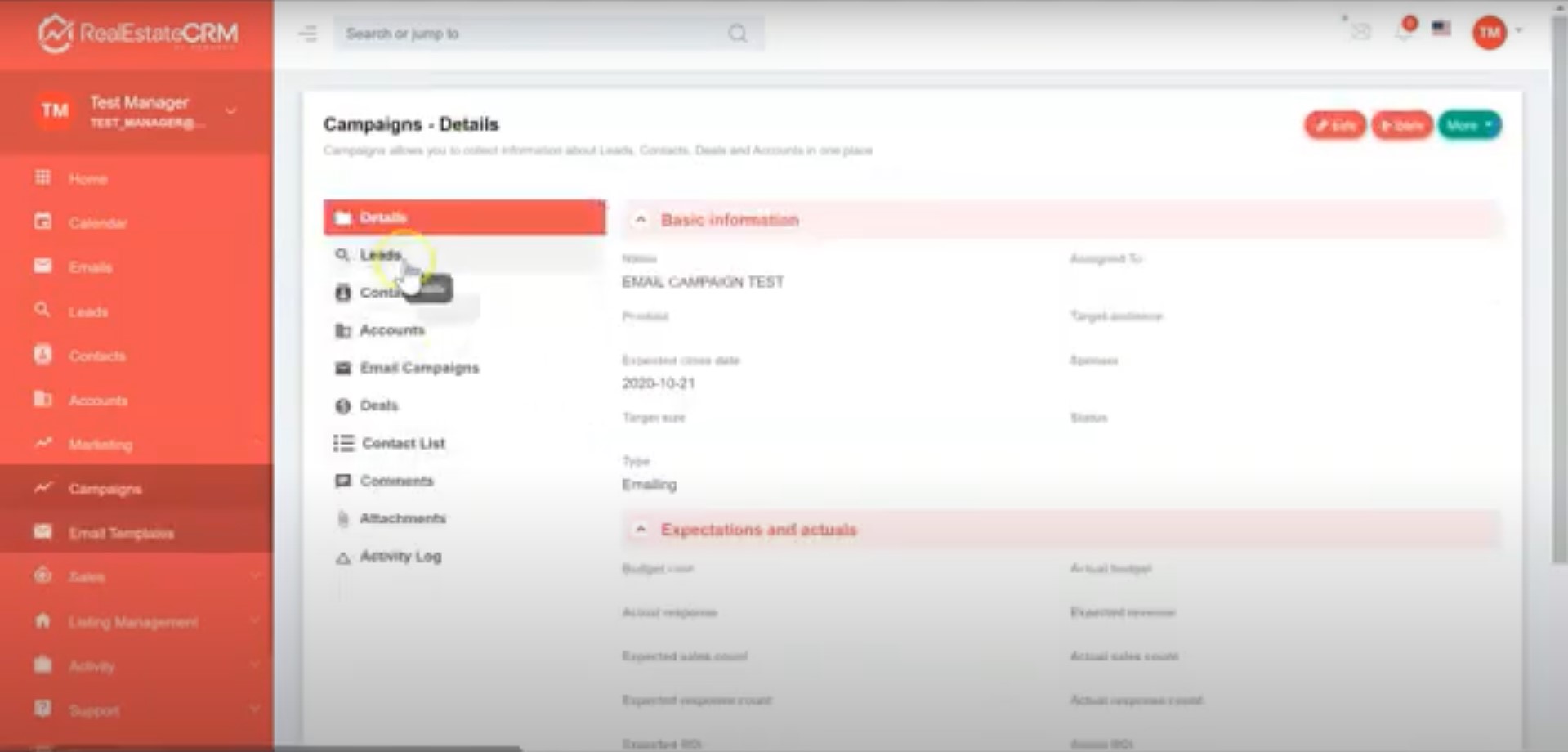The height and width of the screenshot is (752, 1568).
Task: Click the mail icon in top bar
Action: point(1360,32)
